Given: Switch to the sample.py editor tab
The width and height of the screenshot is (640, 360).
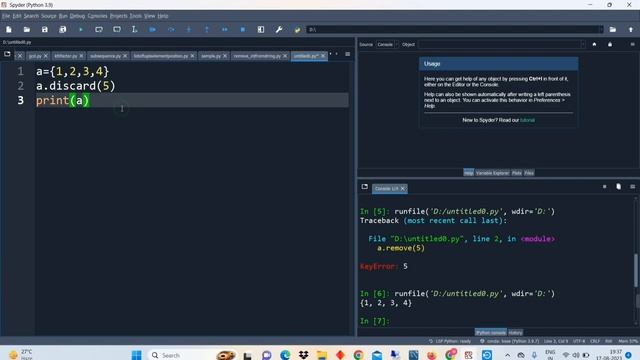Looking at the screenshot, I should (211, 56).
